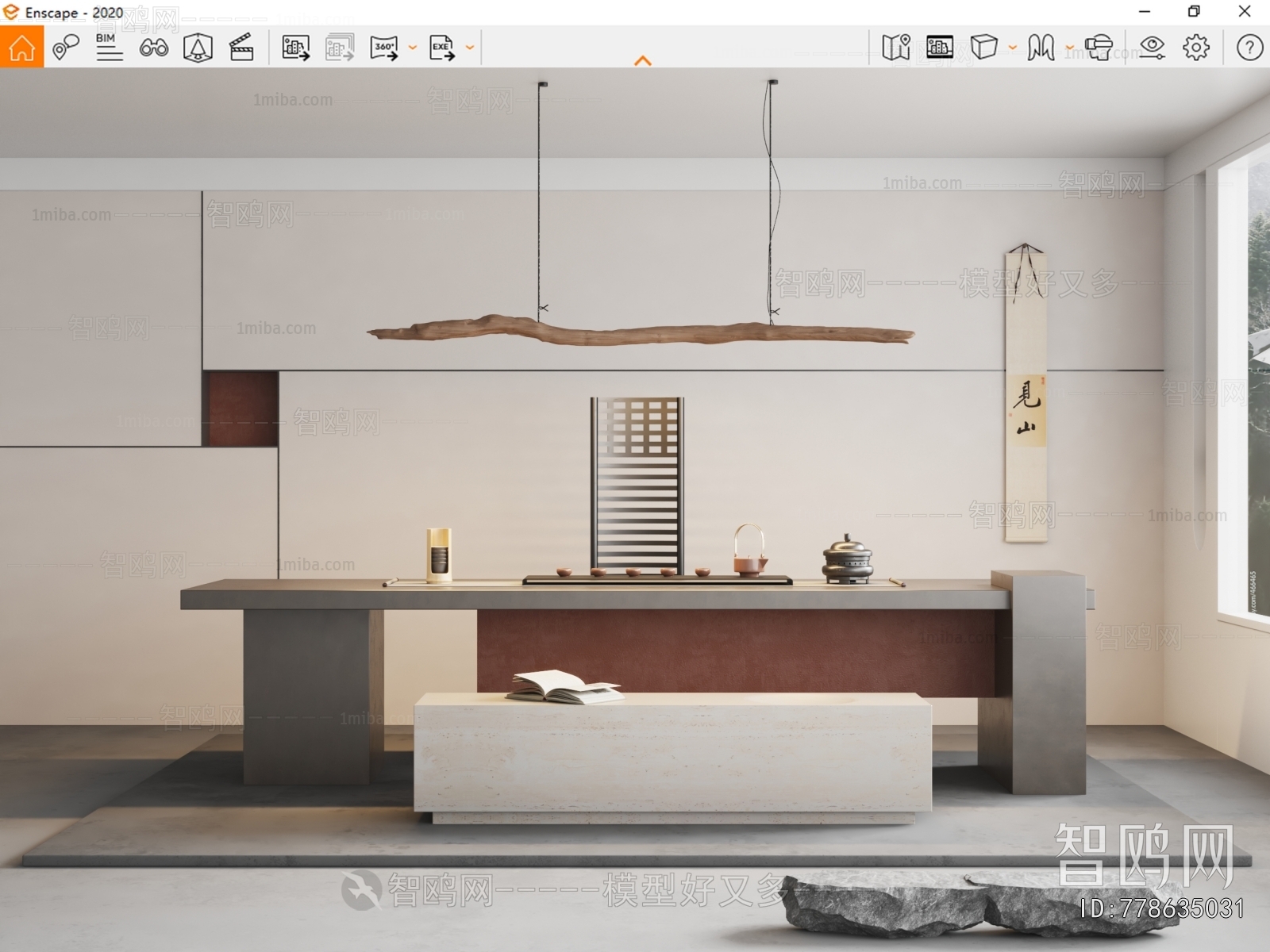Open Manage Views with binoculars icon
This screenshot has width=1270, height=952.
[153, 48]
